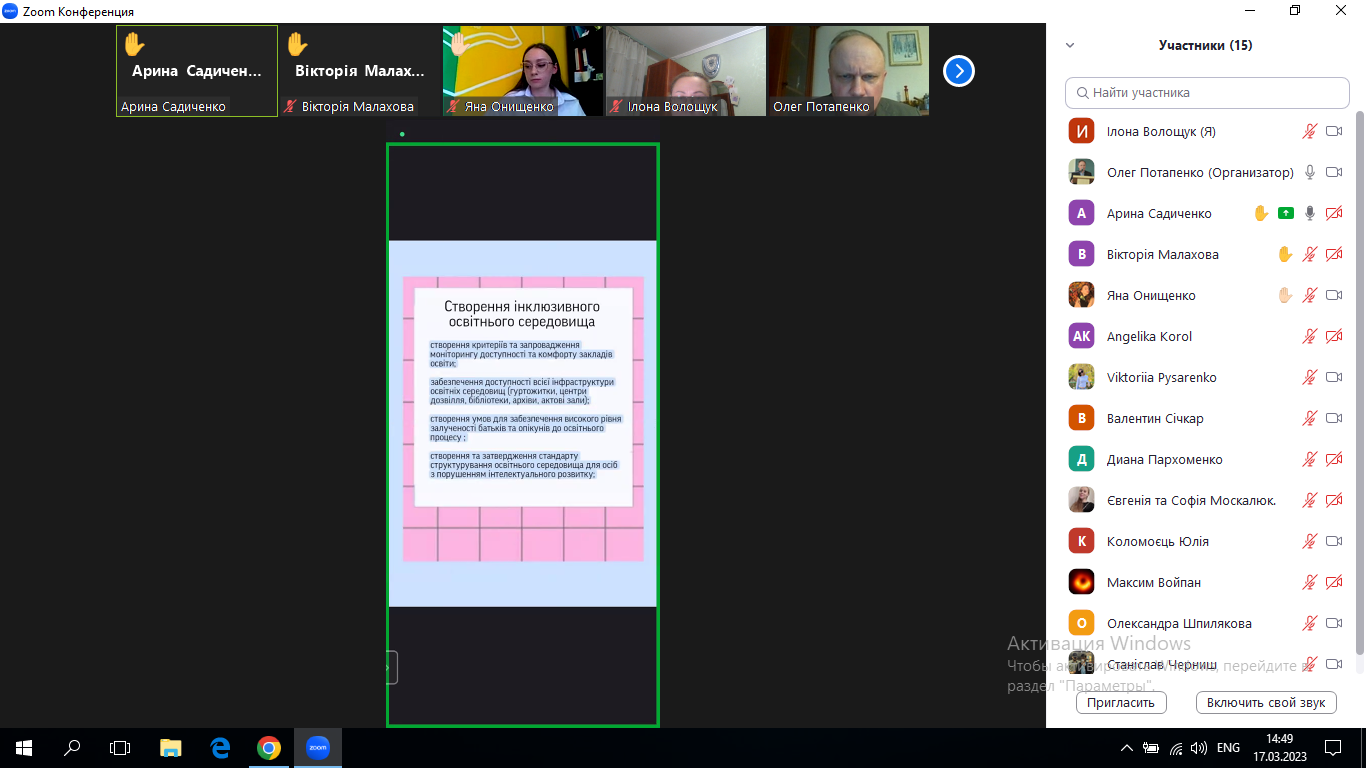Viewport: 1366px width, 768px height.
Task: Click Angelika Korol's disabled camera icon
Action: pos(1333,336)
